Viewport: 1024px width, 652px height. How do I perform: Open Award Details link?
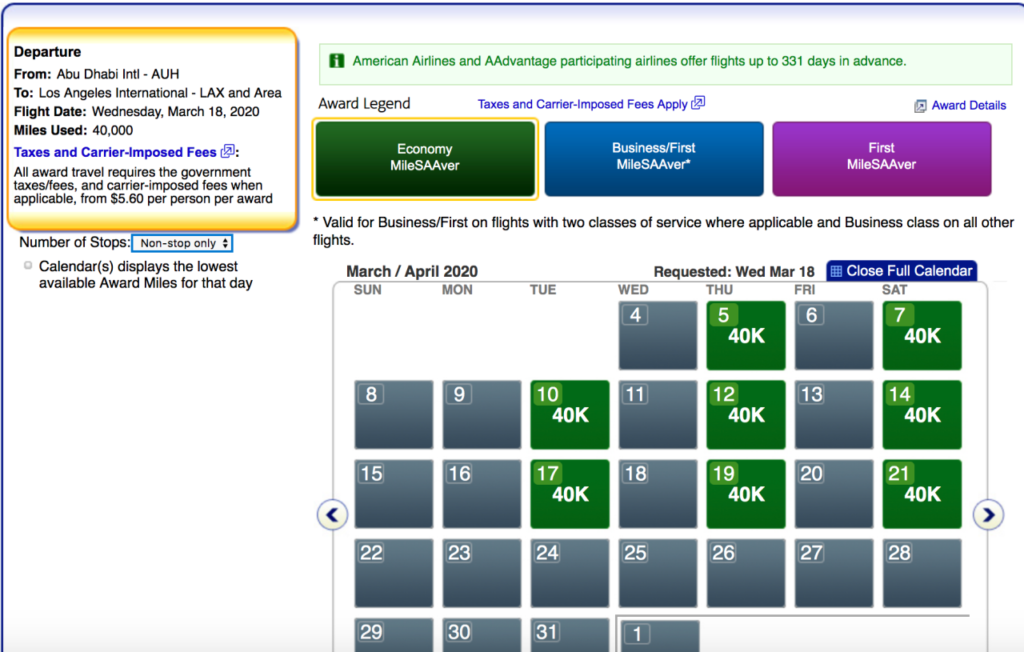(968, 105)
